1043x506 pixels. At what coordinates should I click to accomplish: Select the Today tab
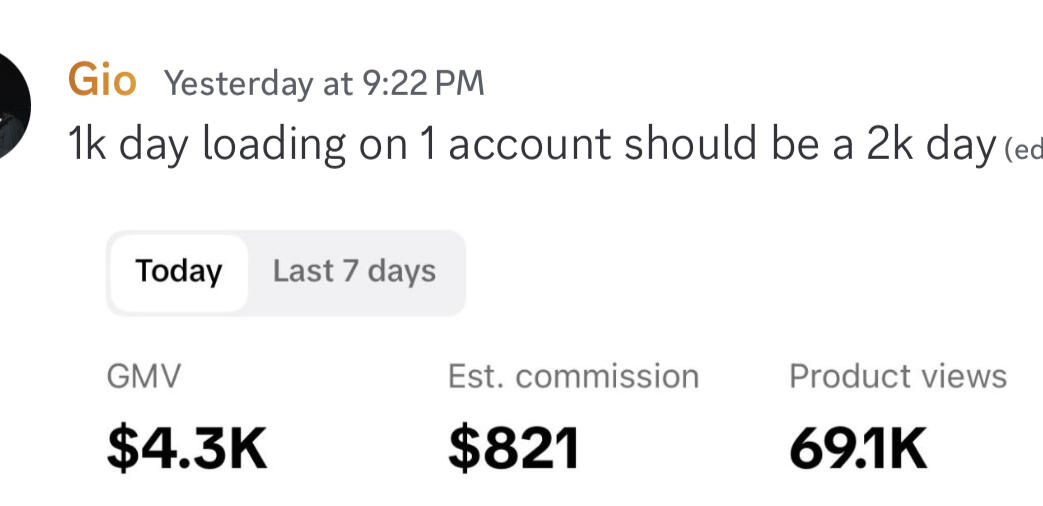[x=179, y=272]
